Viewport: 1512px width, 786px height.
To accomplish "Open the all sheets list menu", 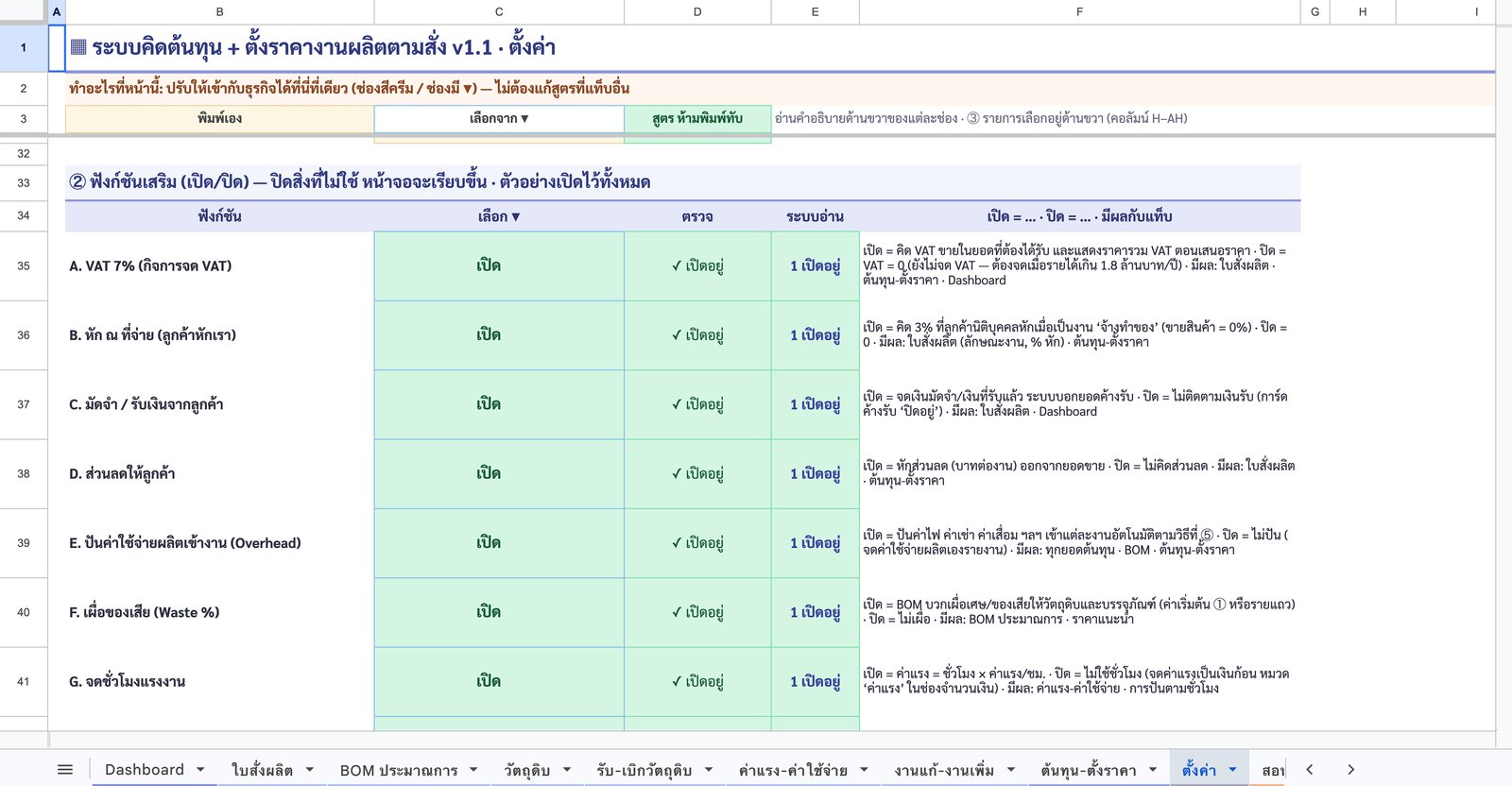I will [64, 770].
